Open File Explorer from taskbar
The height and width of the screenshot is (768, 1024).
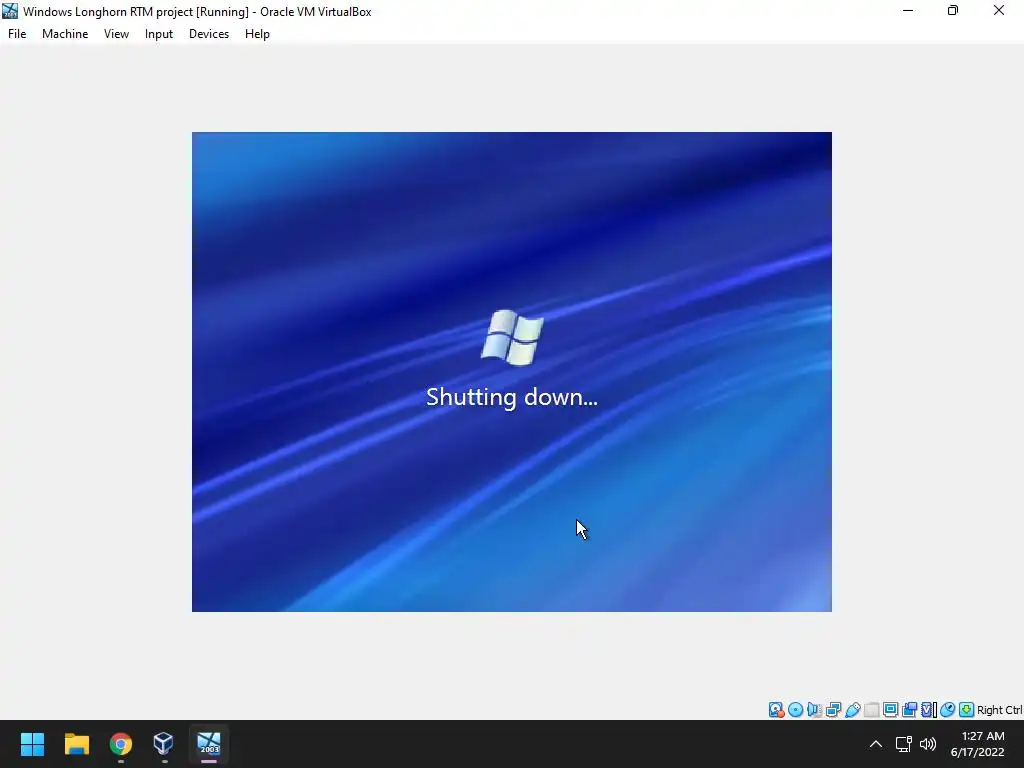point(76,744)
